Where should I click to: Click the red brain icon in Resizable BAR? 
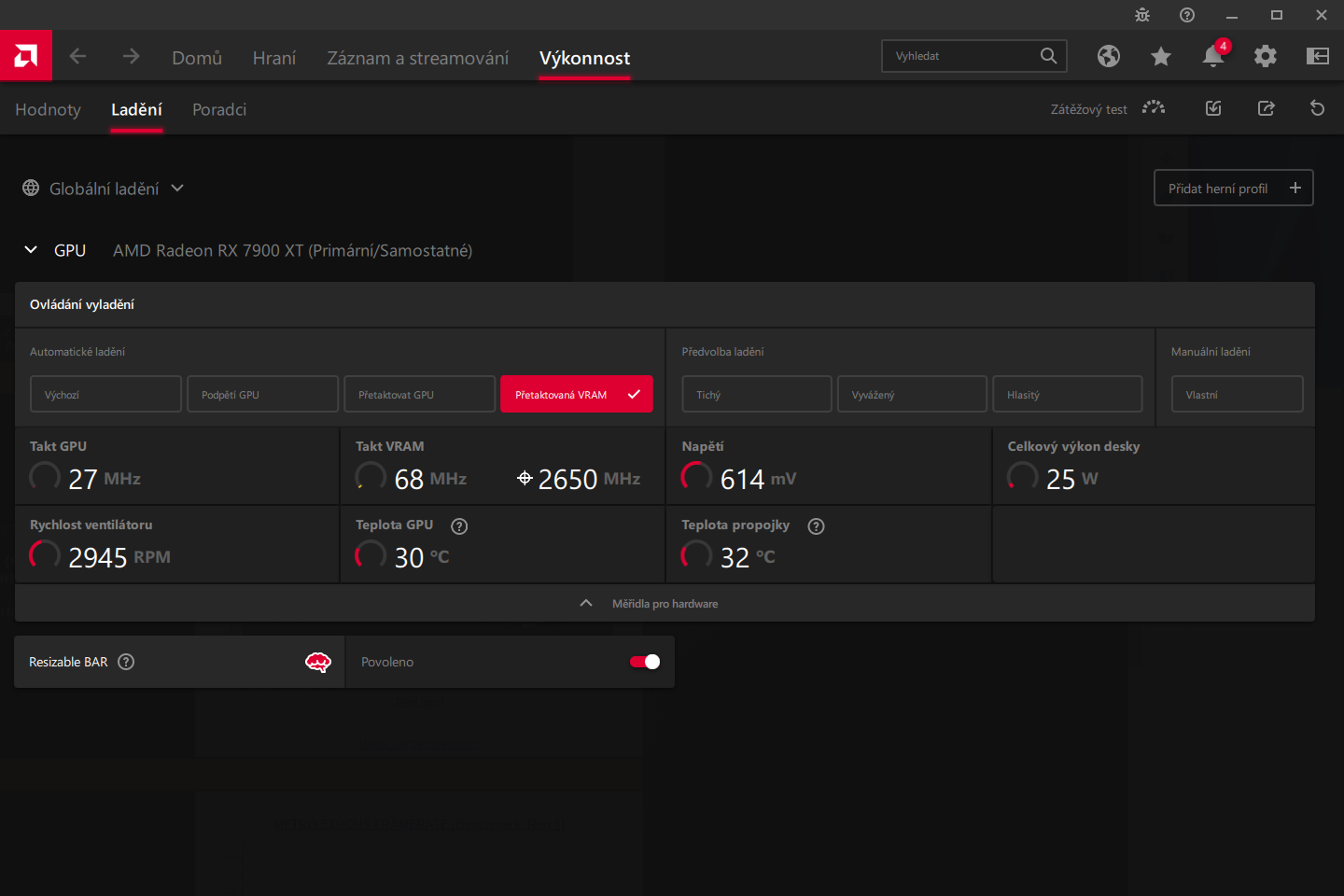pyautogui.click(x=318, y=662)
